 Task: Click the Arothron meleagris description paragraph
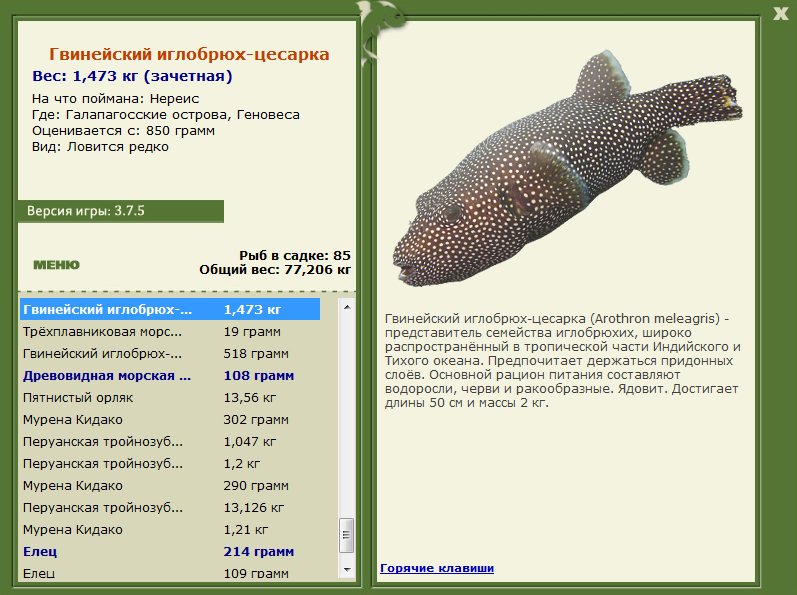(562, 361)
